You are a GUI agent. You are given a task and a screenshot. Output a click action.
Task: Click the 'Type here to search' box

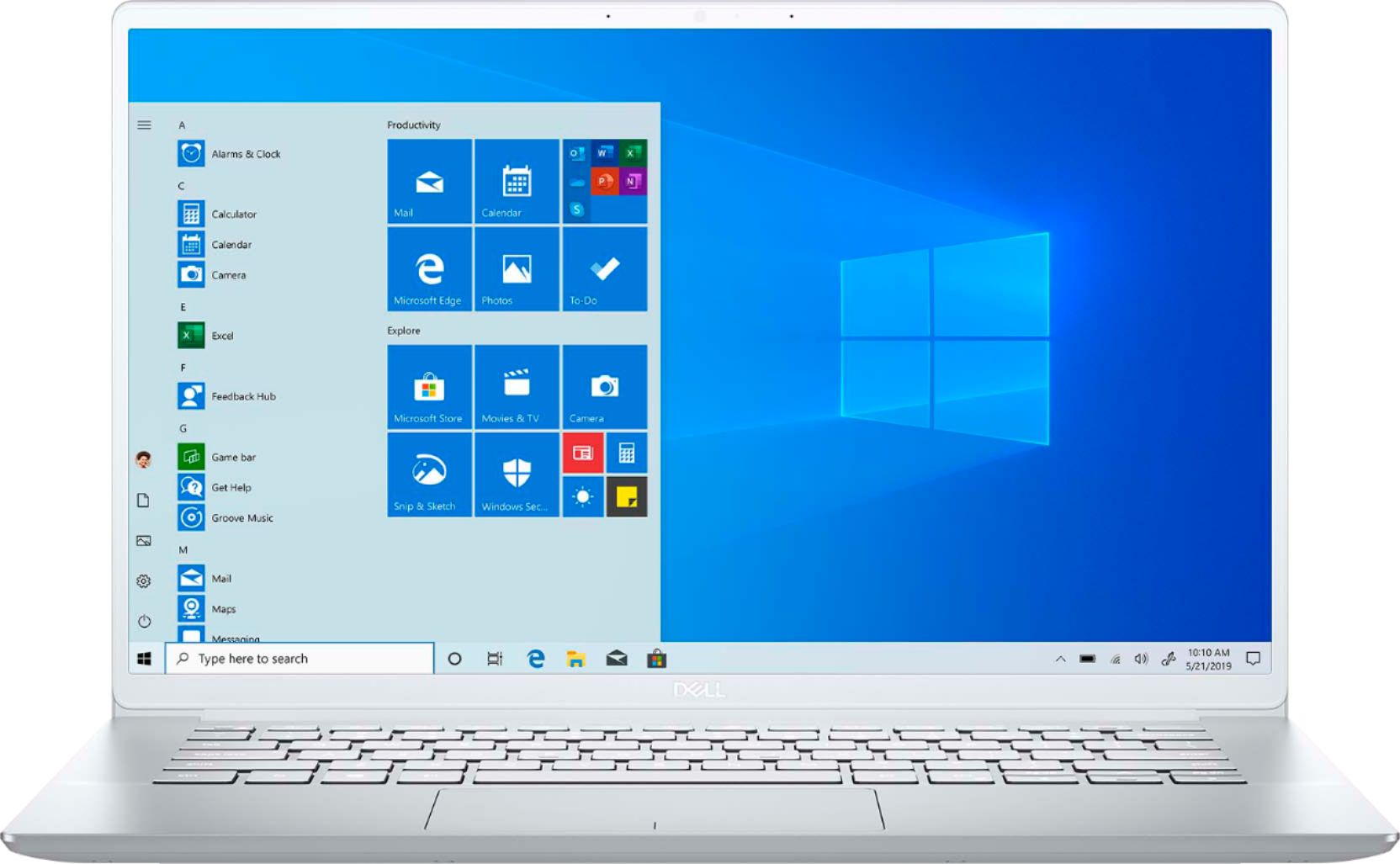click(300, 659)
